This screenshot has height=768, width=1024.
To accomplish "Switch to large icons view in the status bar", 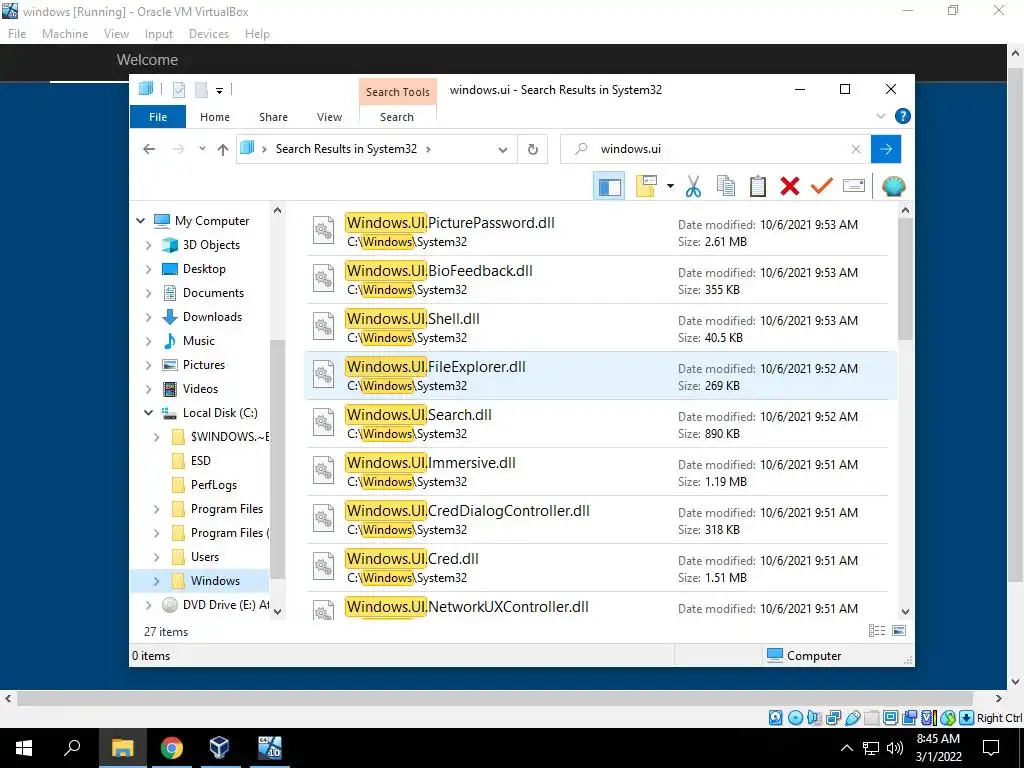I will click(x=899, y=631).
